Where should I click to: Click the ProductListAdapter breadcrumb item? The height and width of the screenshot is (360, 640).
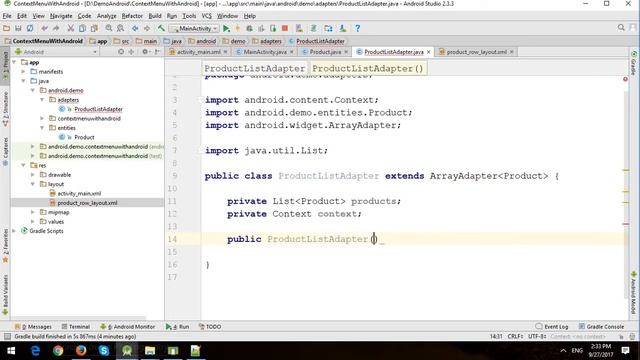click(317, 41)
